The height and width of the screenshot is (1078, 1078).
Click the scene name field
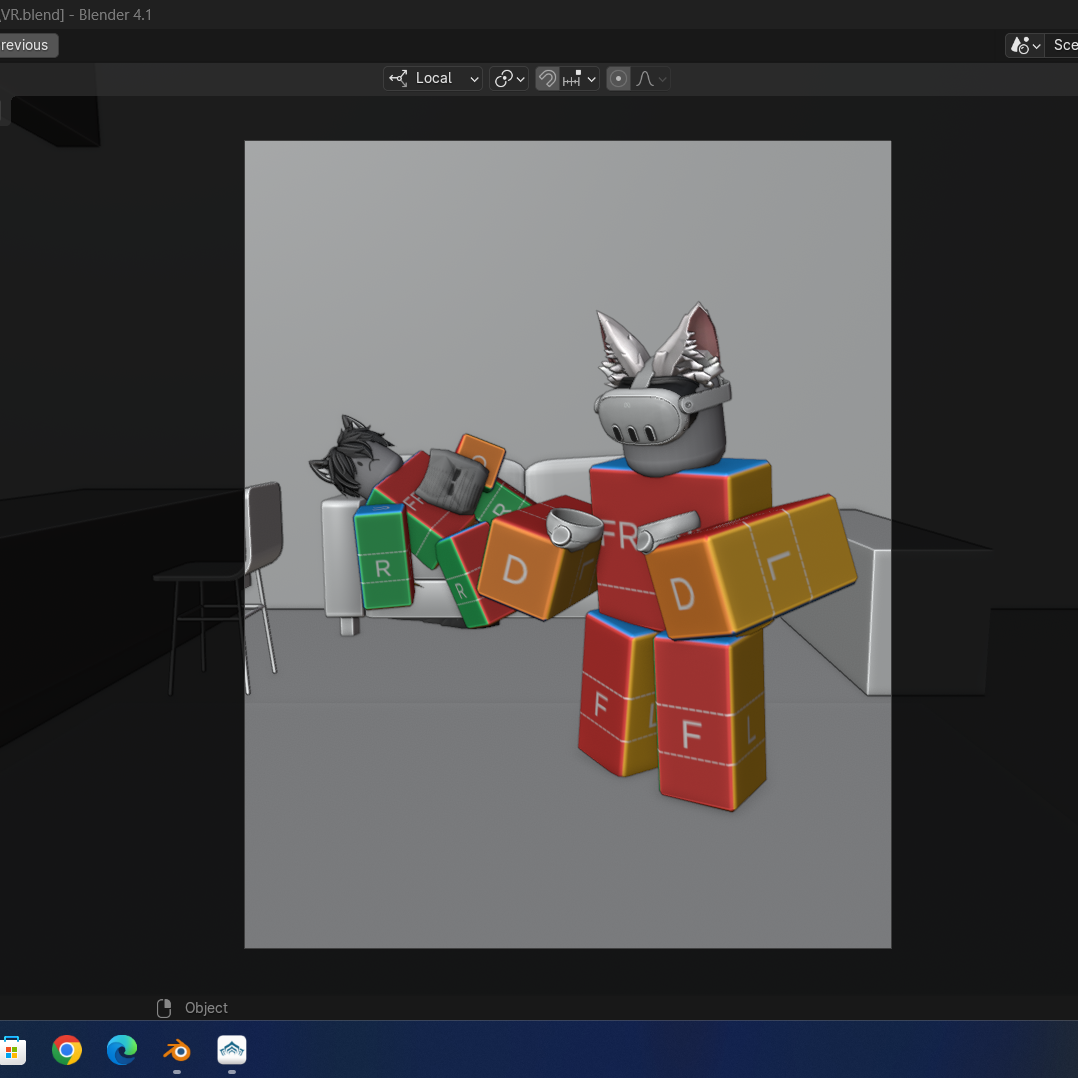click(1062, 45)
